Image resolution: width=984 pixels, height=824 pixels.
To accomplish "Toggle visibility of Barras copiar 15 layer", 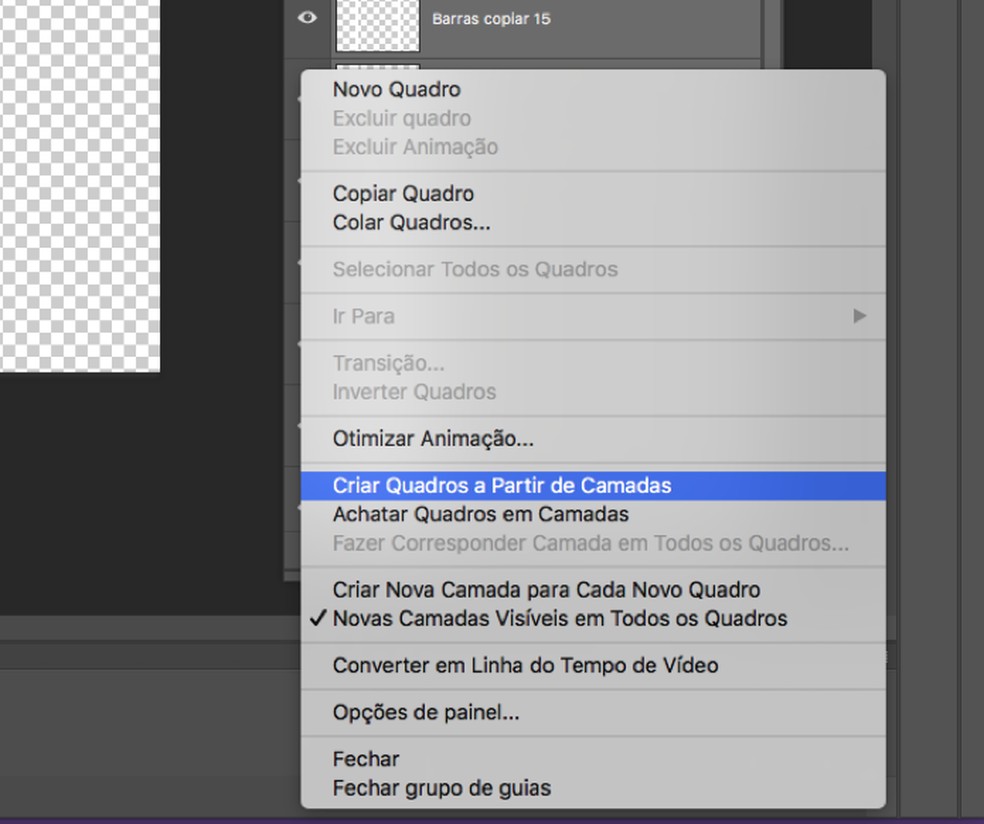I will tap(307, 18).
